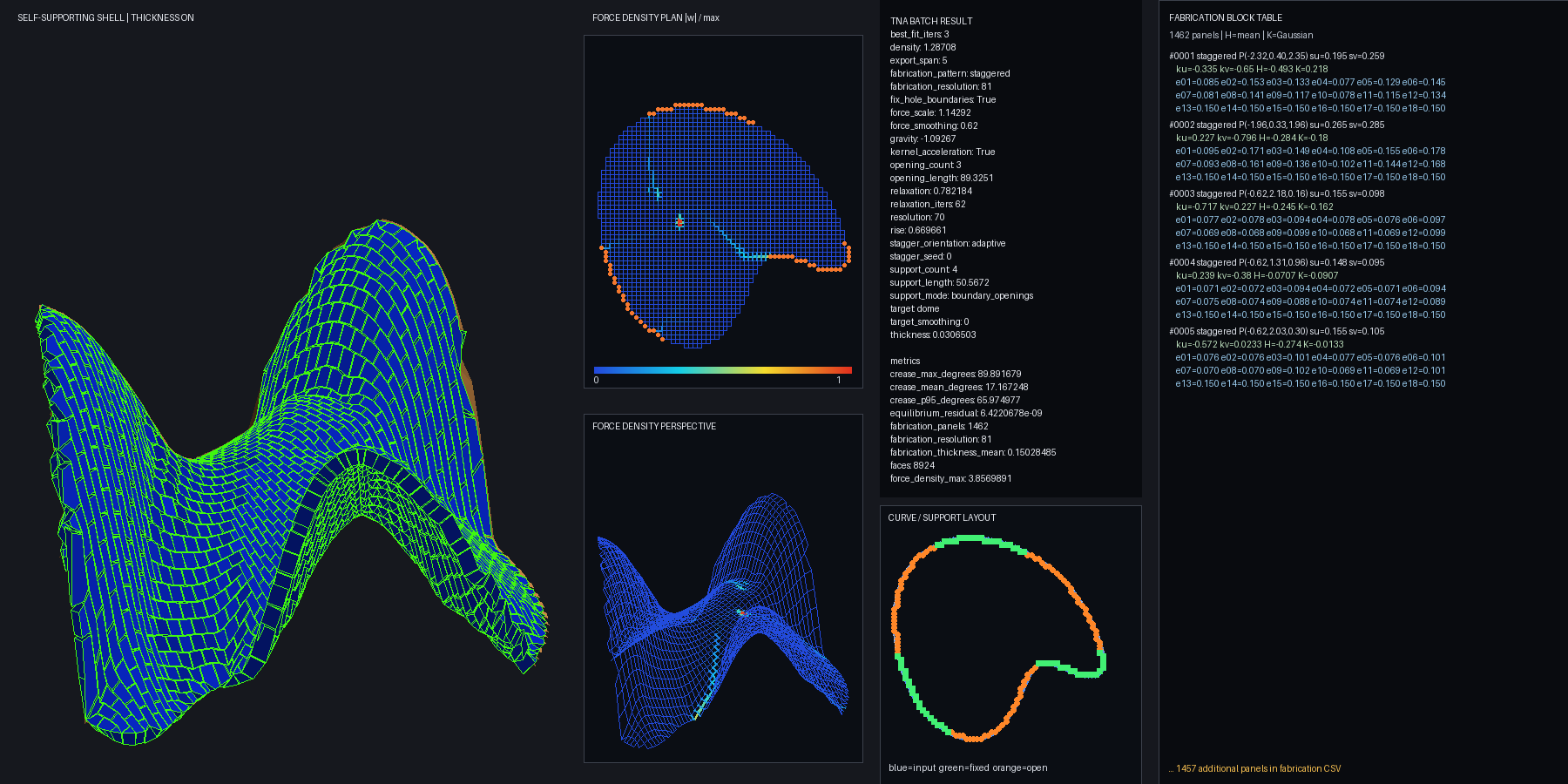Click the fix_hole_boundaries: True entry
This screenshot has height=784, width=1568.
pyautogui.click(x=943, y=99)
